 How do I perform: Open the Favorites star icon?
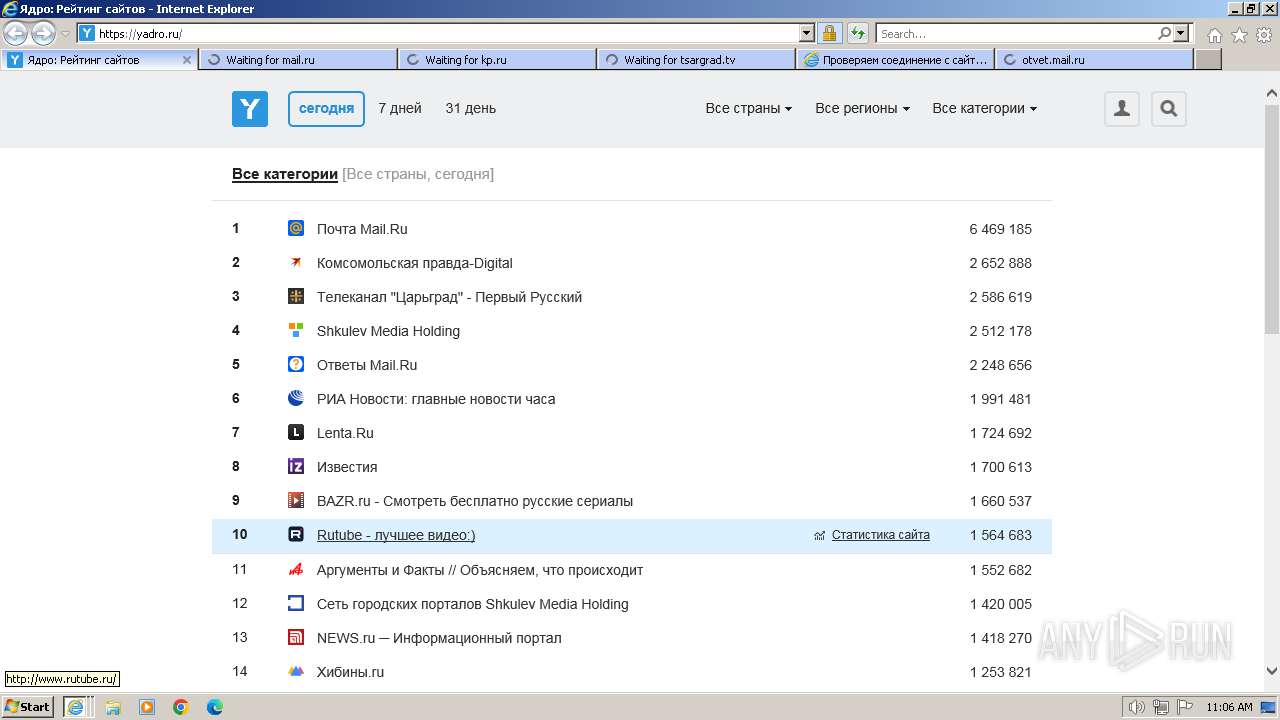point(1239,34)
